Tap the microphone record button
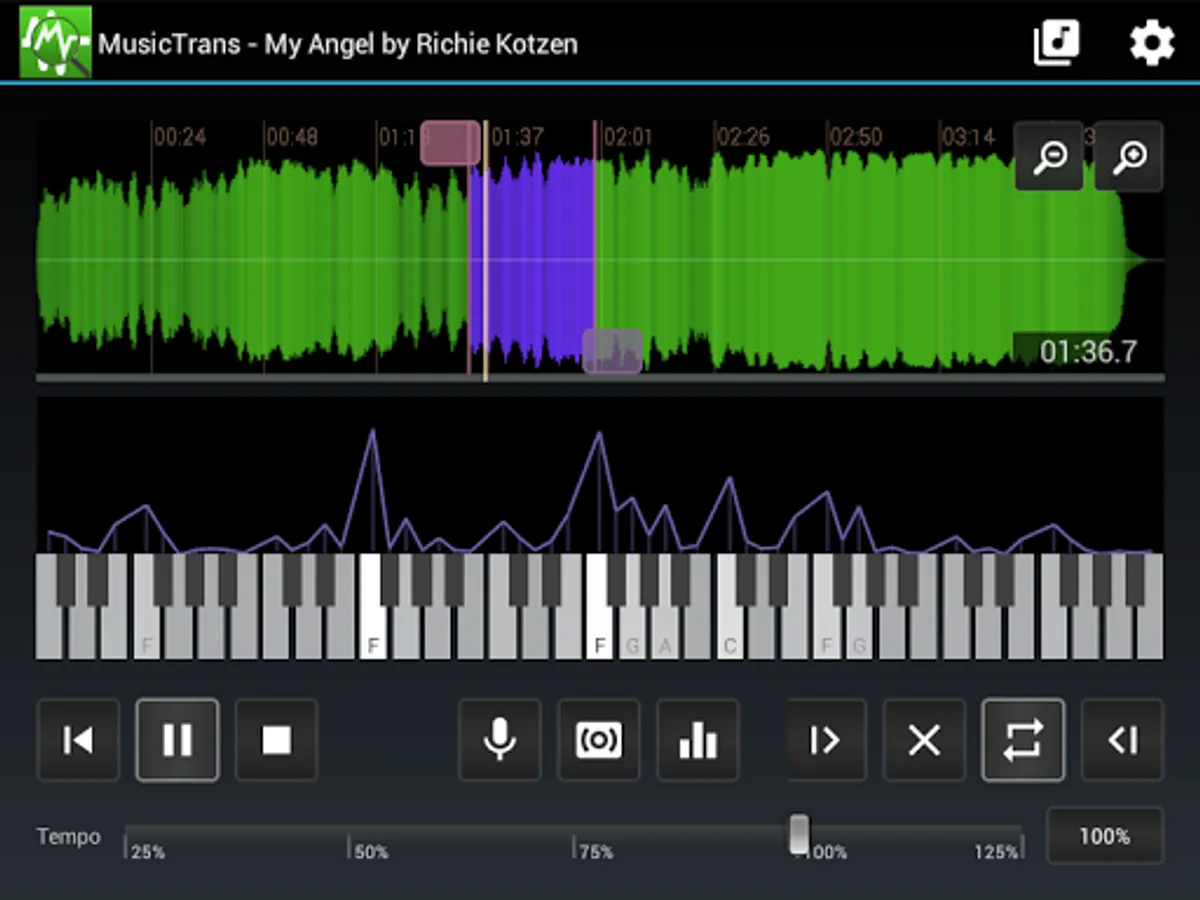This screenshot has width=1200, height=900. (500, 740)
